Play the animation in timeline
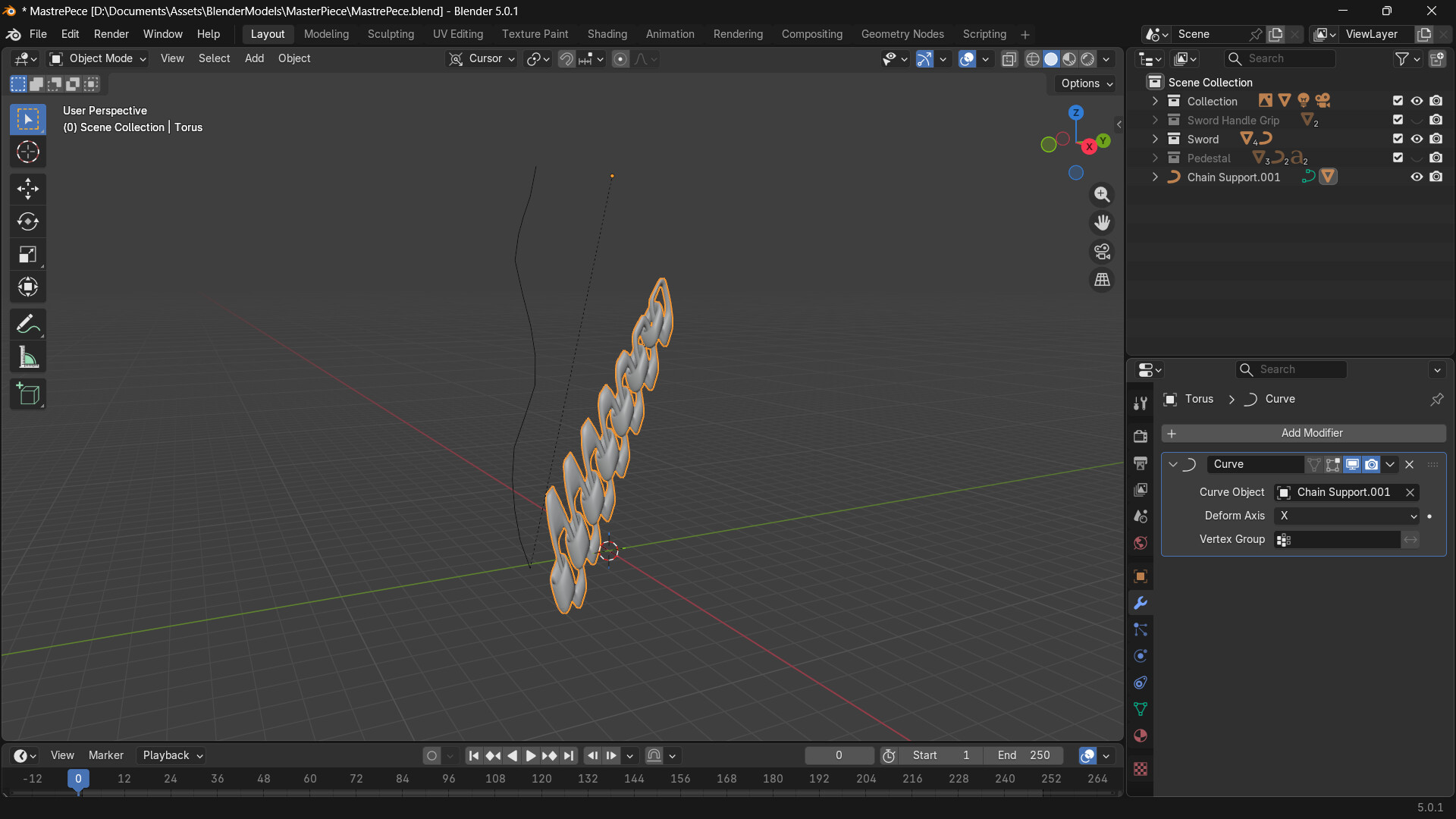The height and width of the screenshot is (819, 1456). pyautogui.click(x=531, y=755)
